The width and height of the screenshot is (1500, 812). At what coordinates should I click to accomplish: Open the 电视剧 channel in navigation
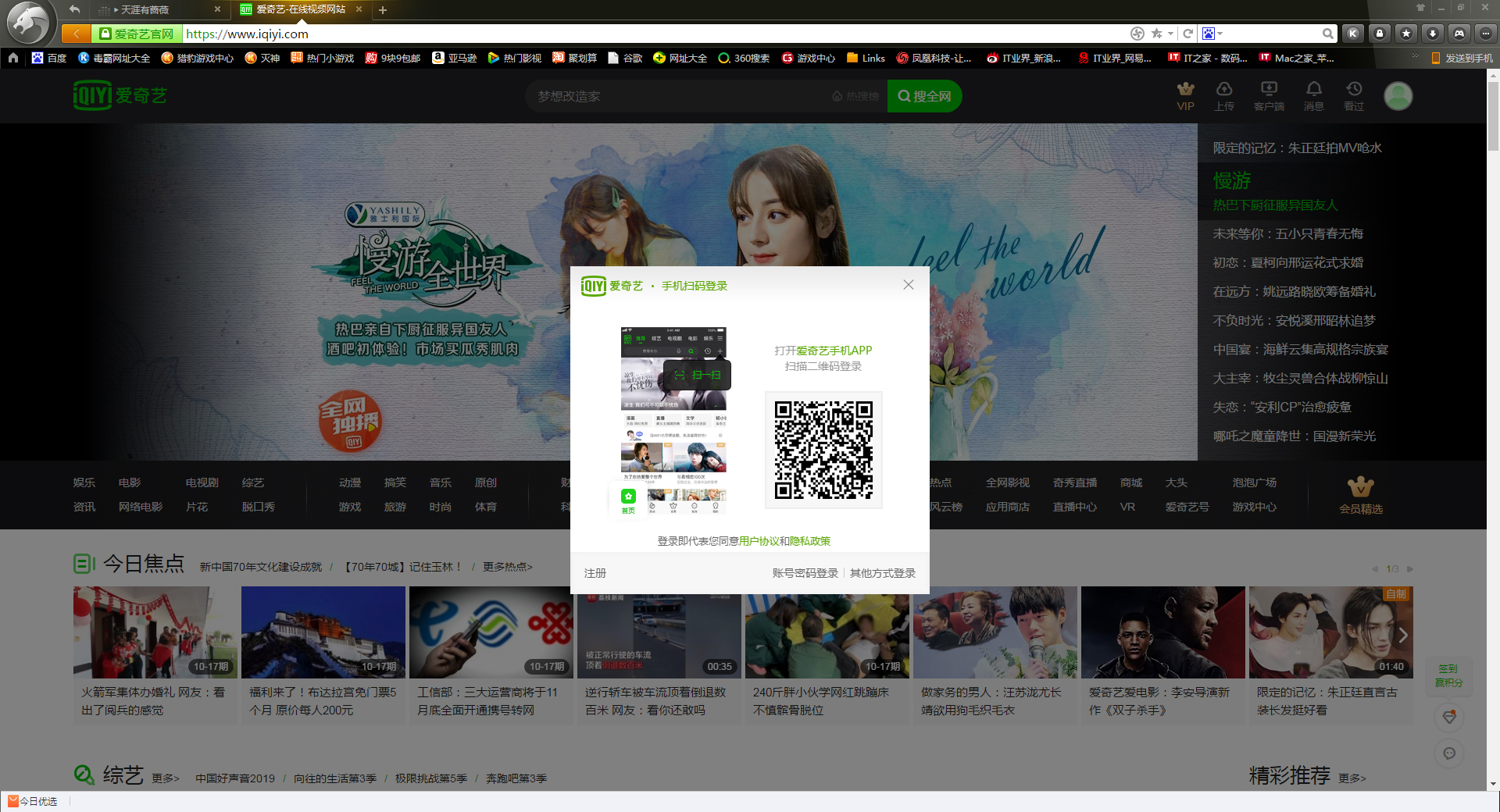[202, 483]
